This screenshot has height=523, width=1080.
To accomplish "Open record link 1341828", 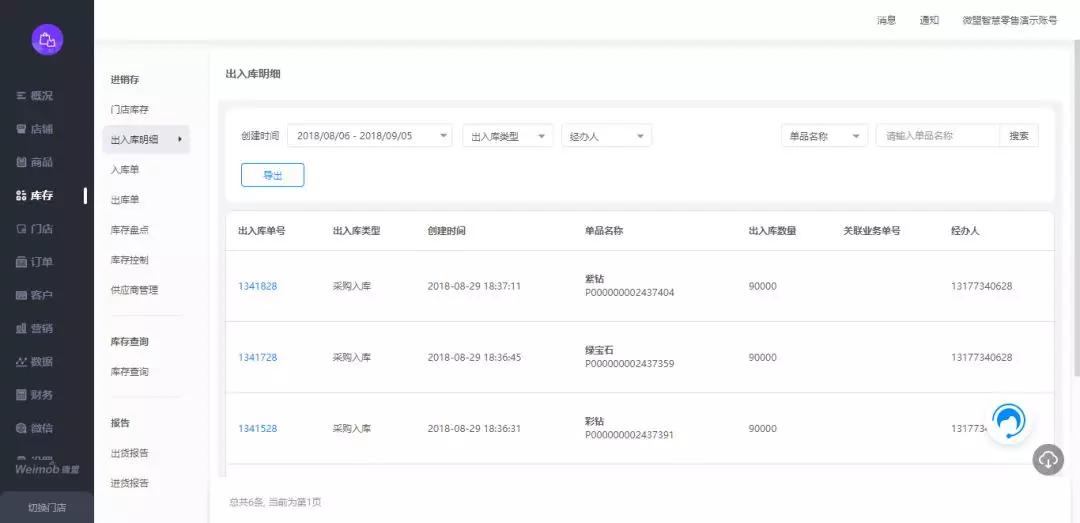I will click(258, 286).
